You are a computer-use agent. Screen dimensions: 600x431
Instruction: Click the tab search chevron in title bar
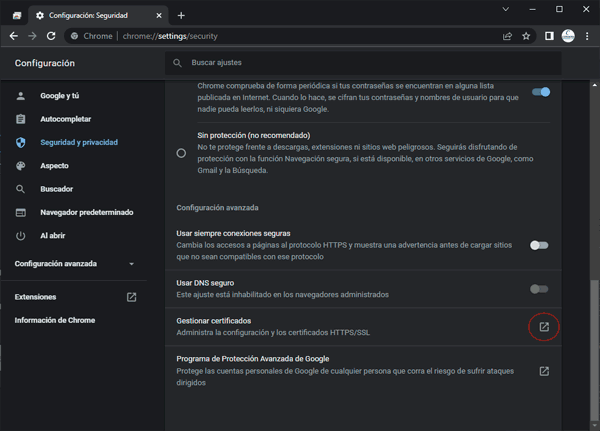click(505, 9)
